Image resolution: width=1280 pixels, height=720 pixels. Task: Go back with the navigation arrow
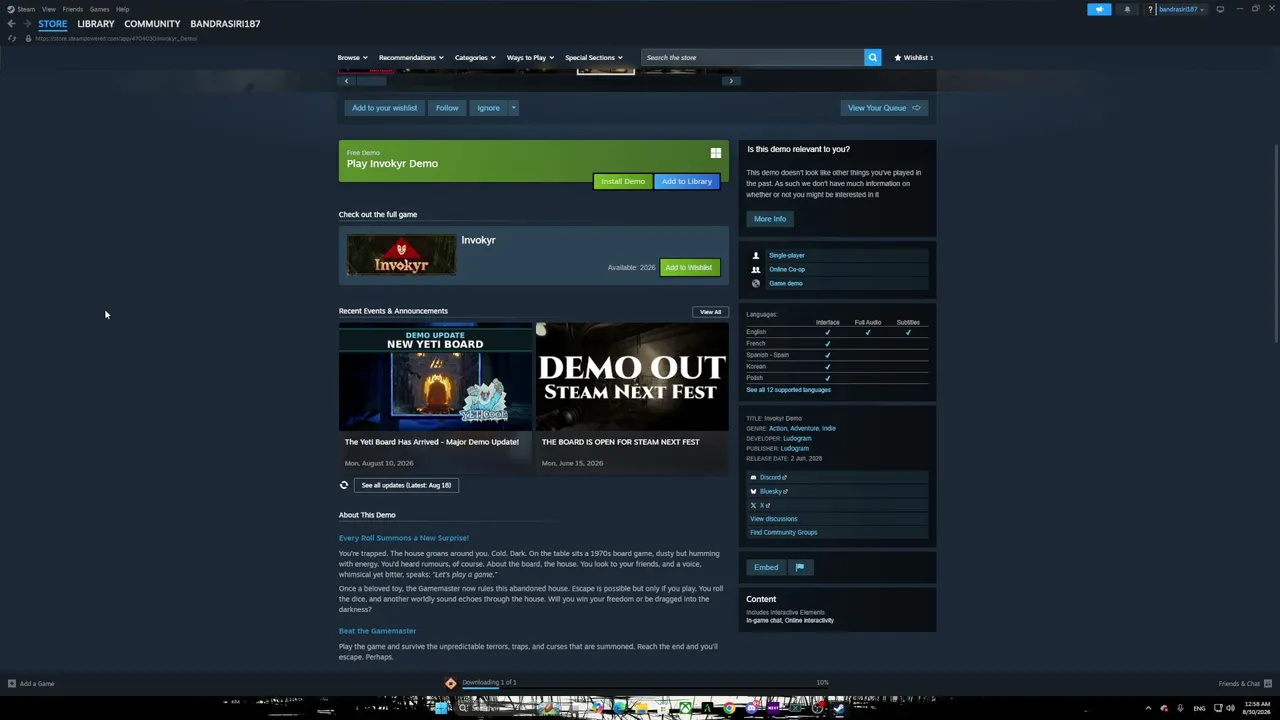11,24
